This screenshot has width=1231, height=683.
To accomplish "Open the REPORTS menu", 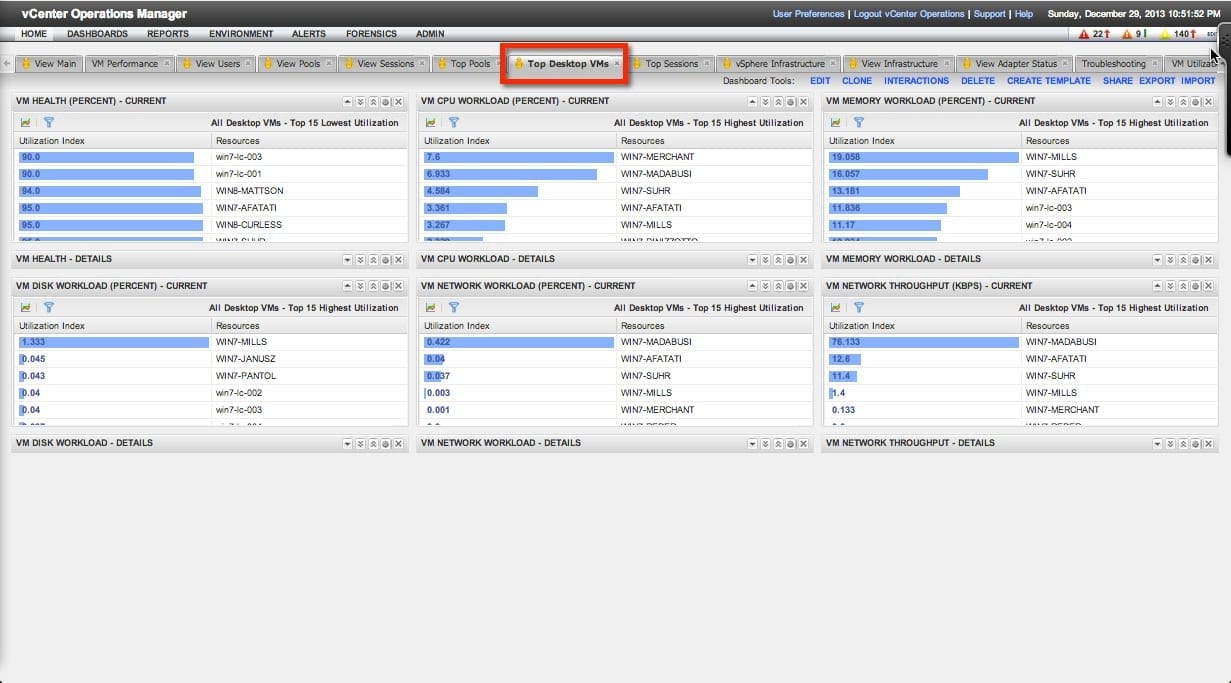I will click(168, 34).
